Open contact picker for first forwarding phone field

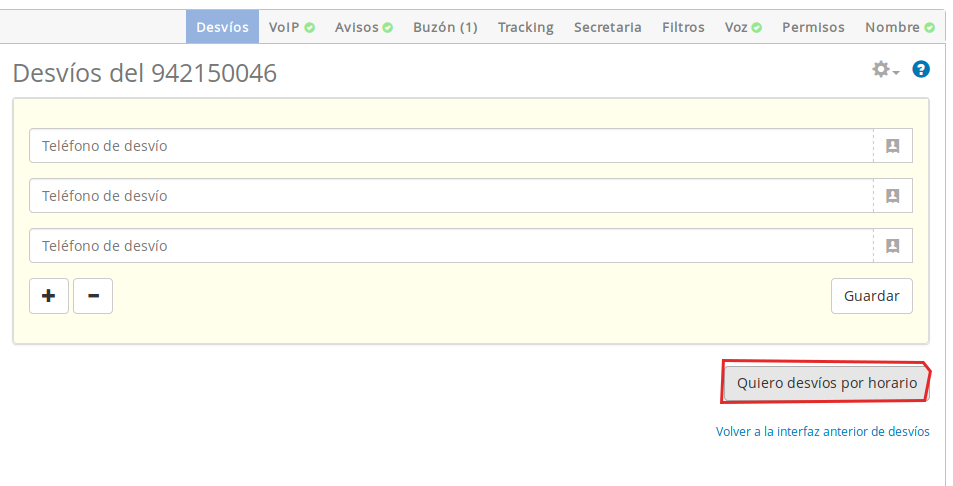pos(892,146)
